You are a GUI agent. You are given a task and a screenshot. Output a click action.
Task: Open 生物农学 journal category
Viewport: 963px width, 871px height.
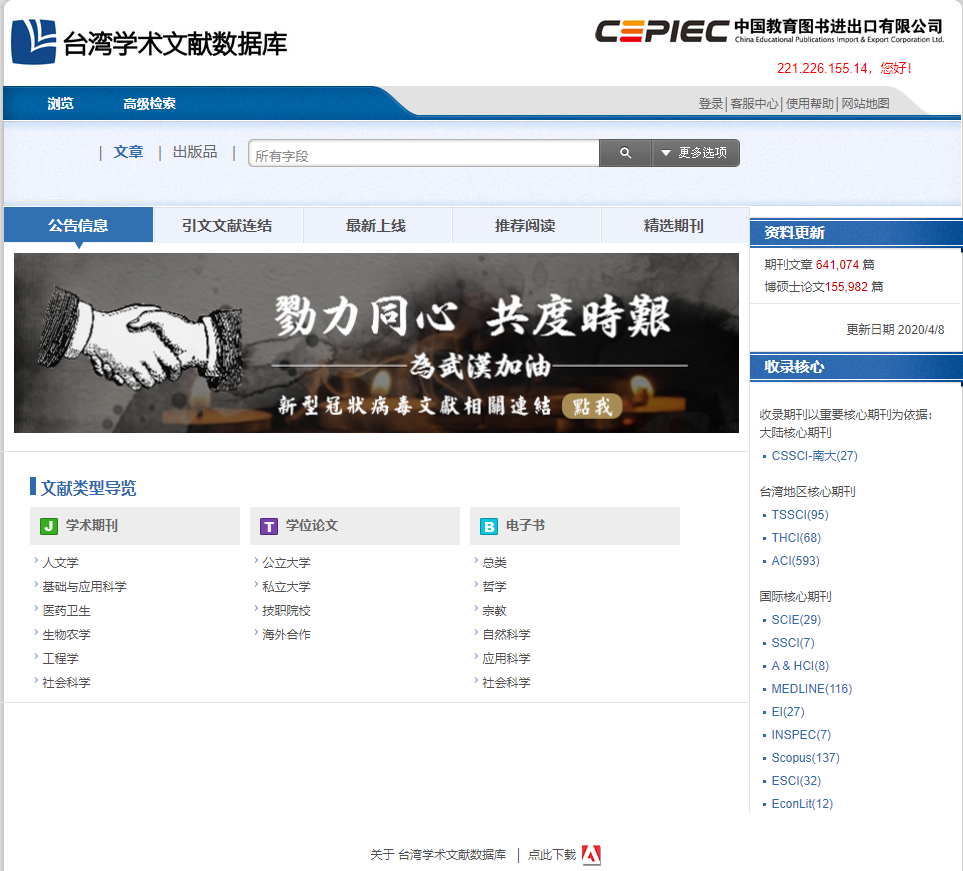tap(66, 635)
